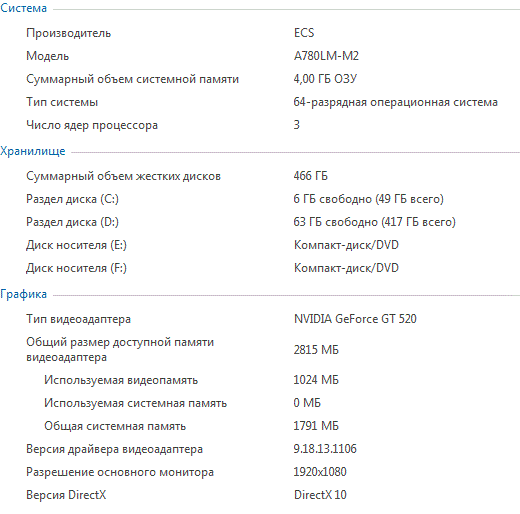Click the model value A780LM-M2
The height and width of the screenshot is (514, 520).
(326, 56)
